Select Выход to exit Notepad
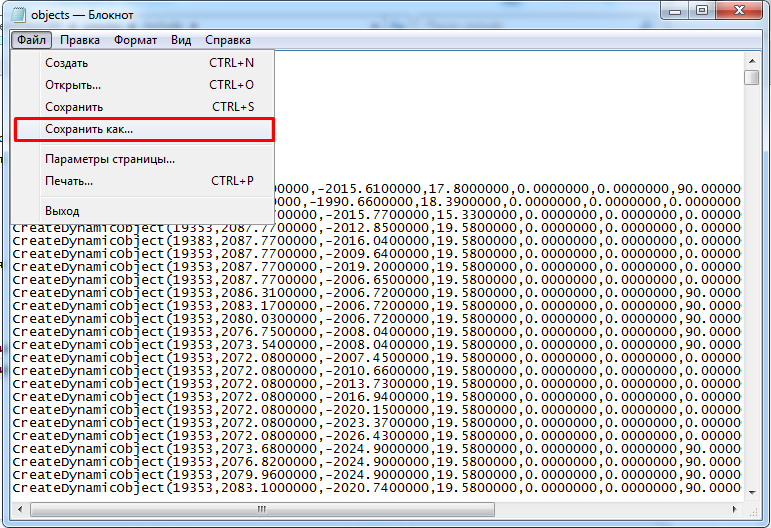 pyautogui.click(x=144, y=211)
